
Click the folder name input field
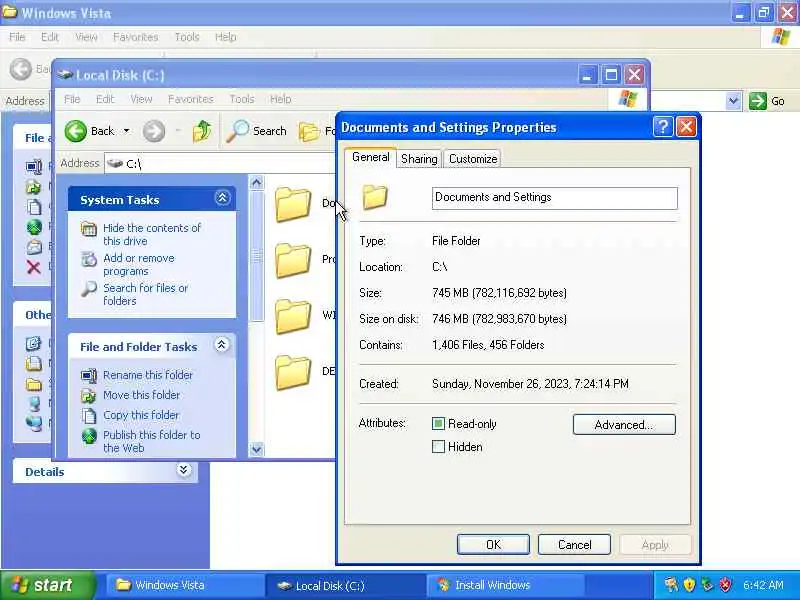555,198
